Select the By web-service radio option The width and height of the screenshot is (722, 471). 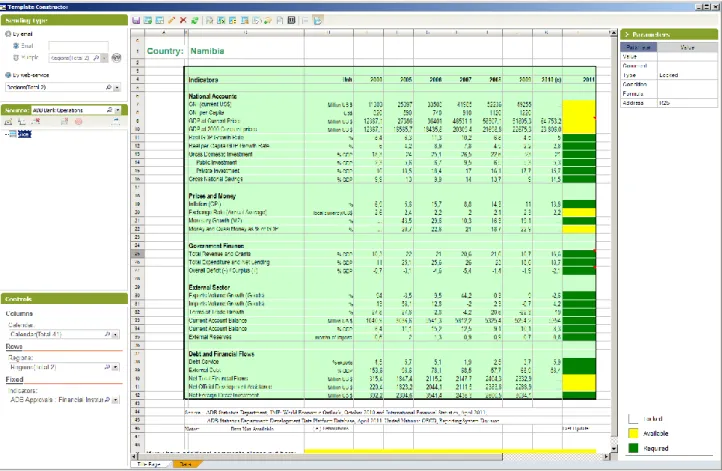point(8,75)
